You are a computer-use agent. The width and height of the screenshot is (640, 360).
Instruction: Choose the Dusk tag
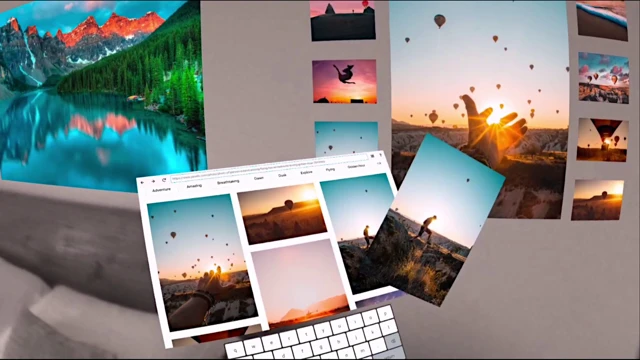click(x=282, y=176)
